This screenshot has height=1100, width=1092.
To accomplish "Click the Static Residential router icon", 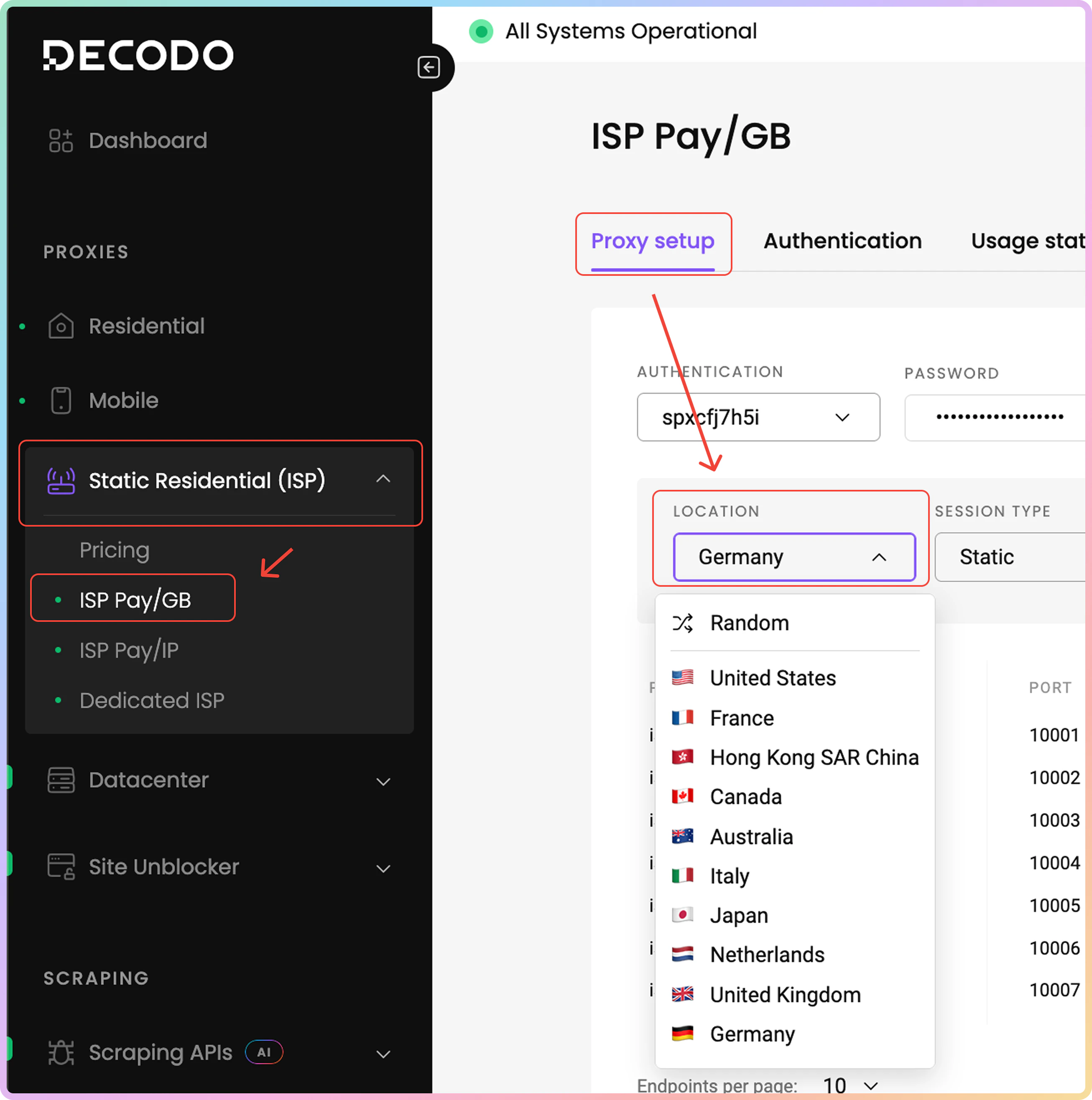I will (x=60, y=481).
